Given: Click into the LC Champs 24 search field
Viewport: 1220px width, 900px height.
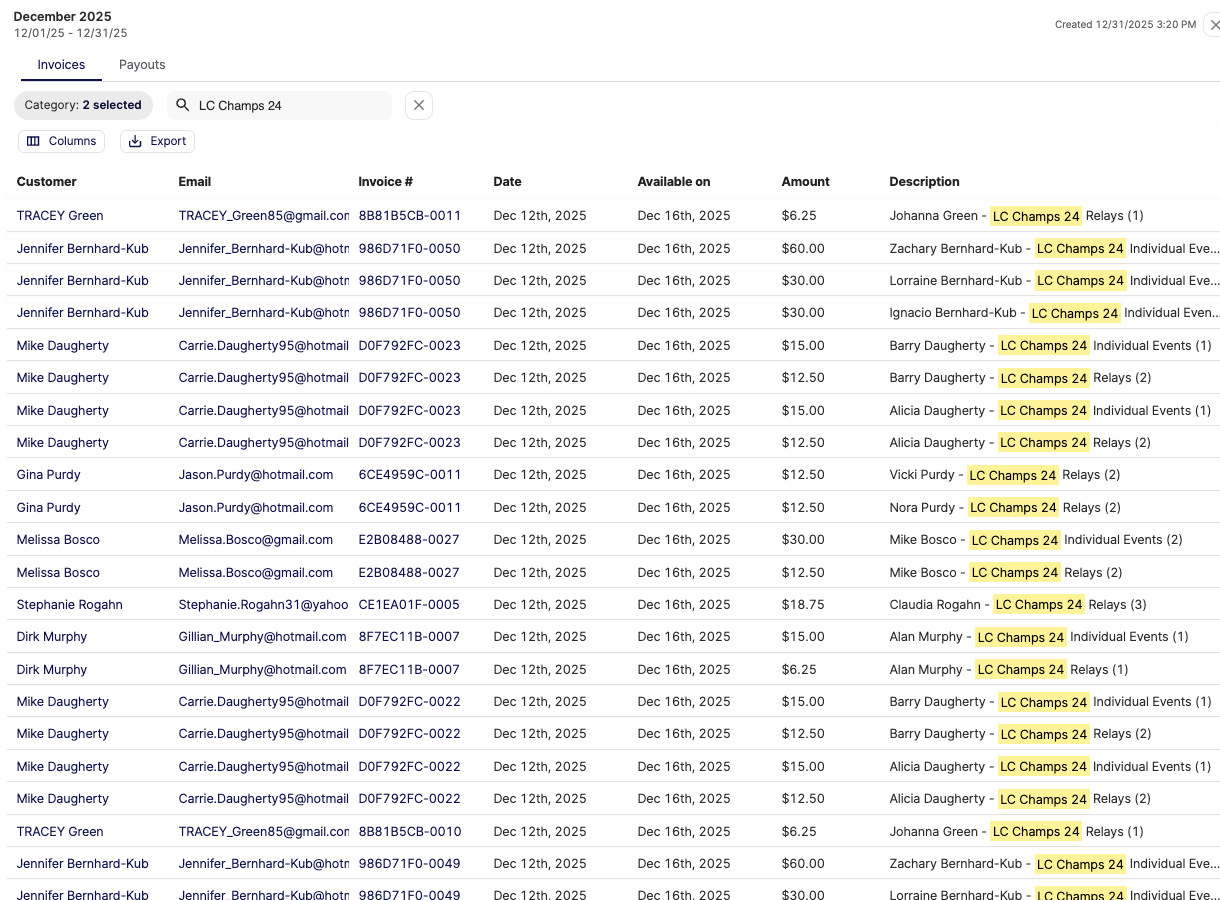Looking at the screenshot, I should pyautogui.click(x=290, y=105).
